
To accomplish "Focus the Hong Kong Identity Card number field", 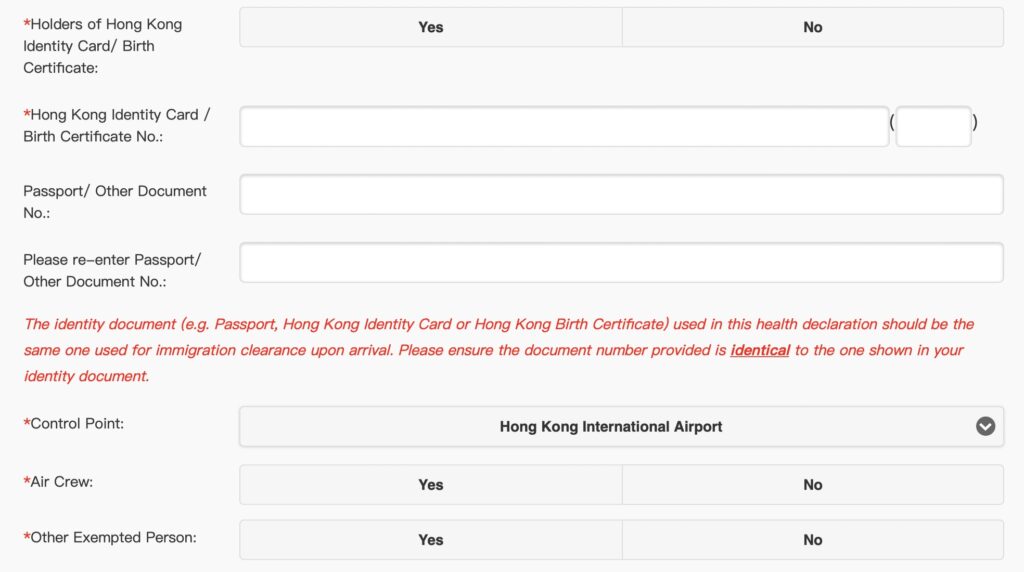I will [564, 126].
